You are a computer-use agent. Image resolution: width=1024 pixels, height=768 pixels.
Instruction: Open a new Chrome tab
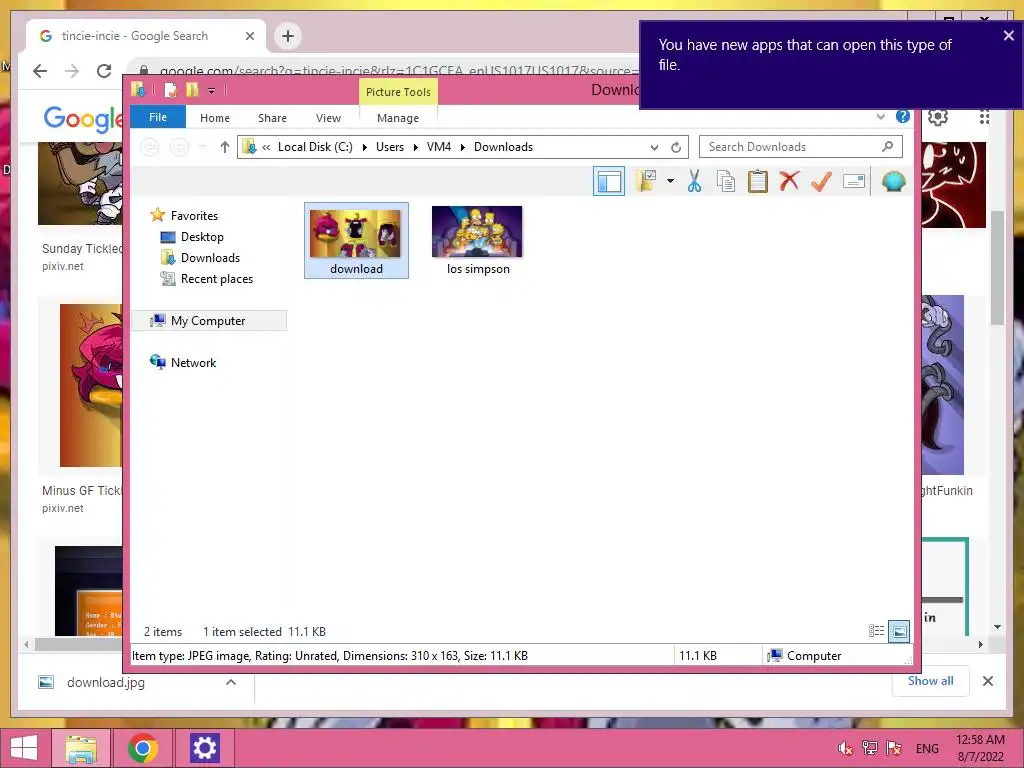click(x=288, y=36)
